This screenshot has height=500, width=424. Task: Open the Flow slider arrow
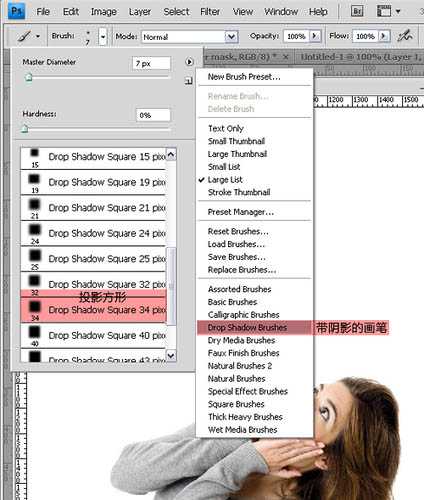[x=384, y=36]
